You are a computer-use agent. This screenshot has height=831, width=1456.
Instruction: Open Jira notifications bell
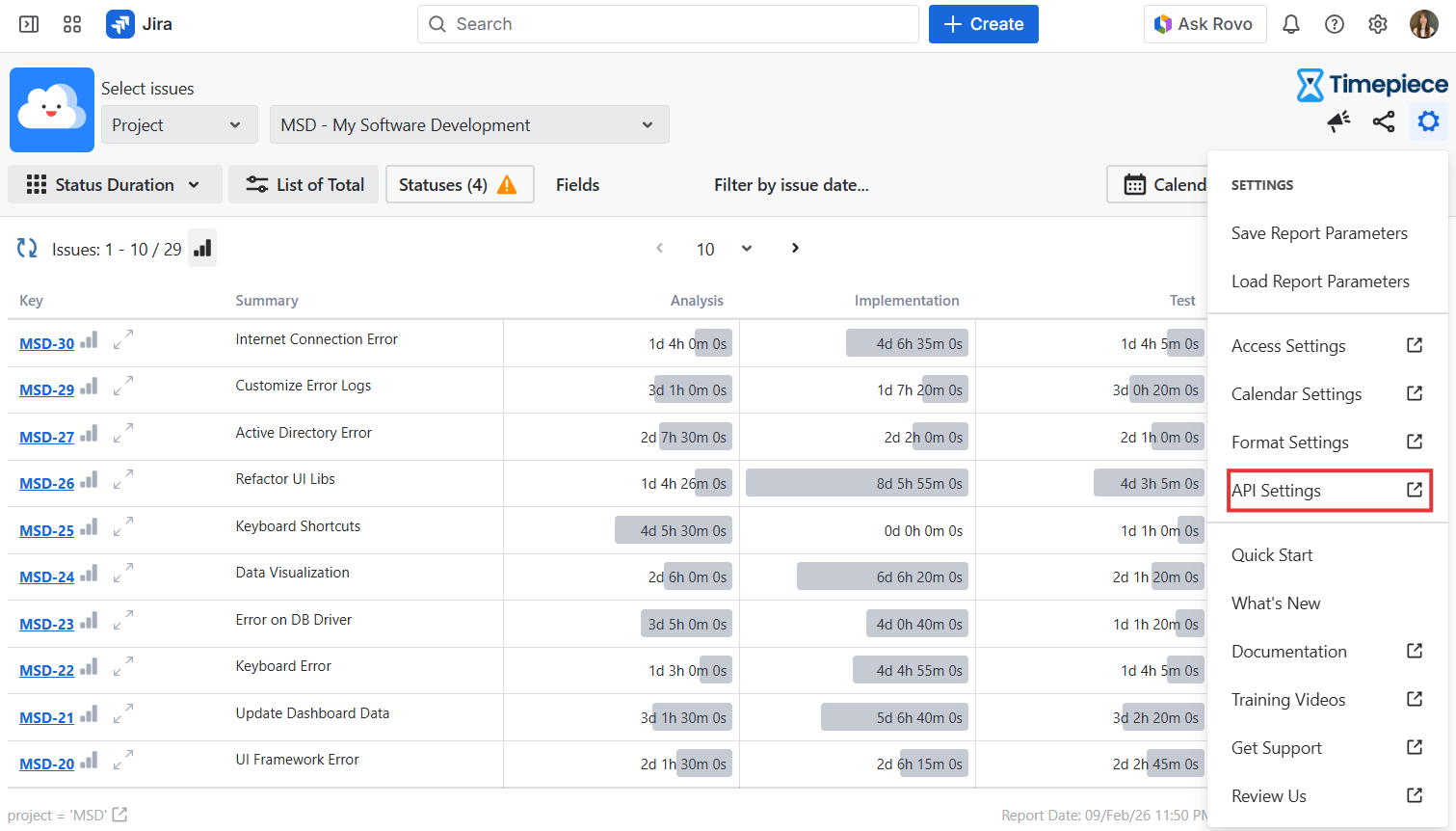[x=1291, y=24]
